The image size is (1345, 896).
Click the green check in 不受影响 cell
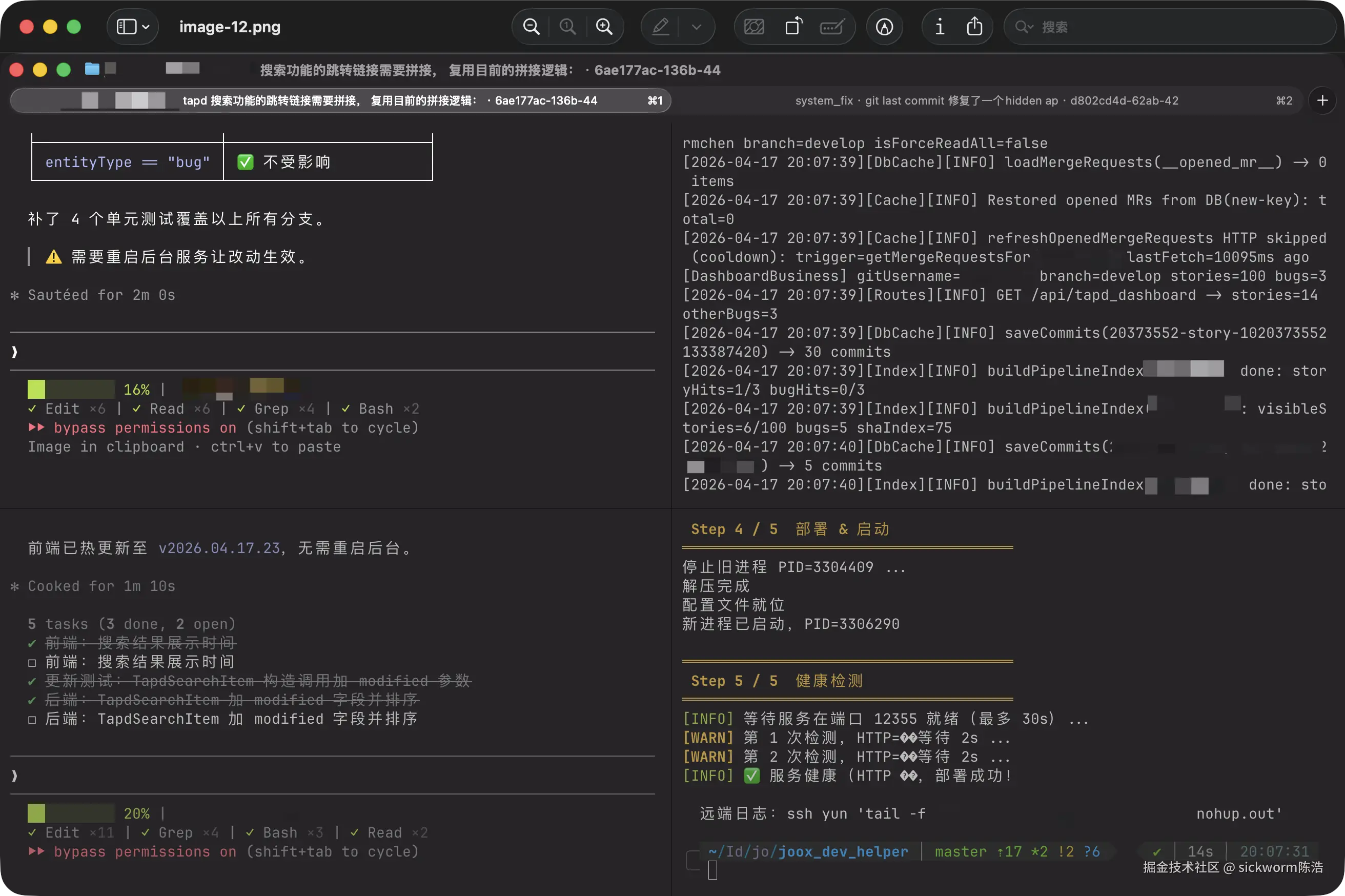[245, 161]
